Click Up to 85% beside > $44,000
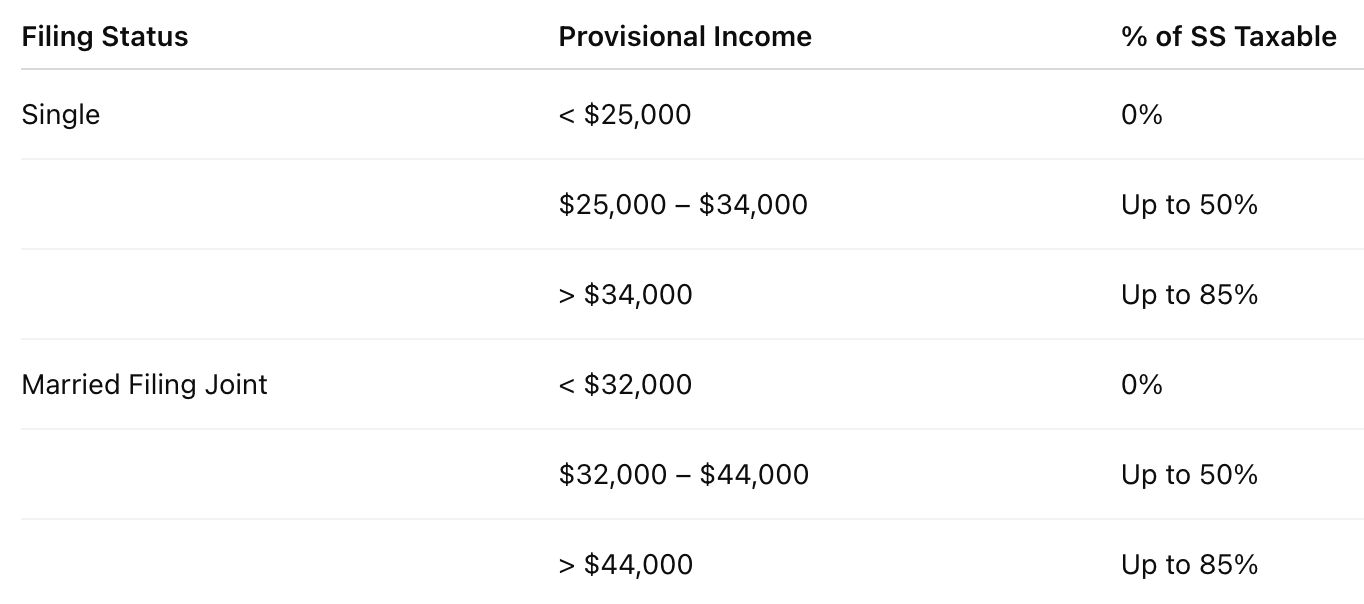The width and height of the screenshot is (1364, 604). [x=1189, y=565]
